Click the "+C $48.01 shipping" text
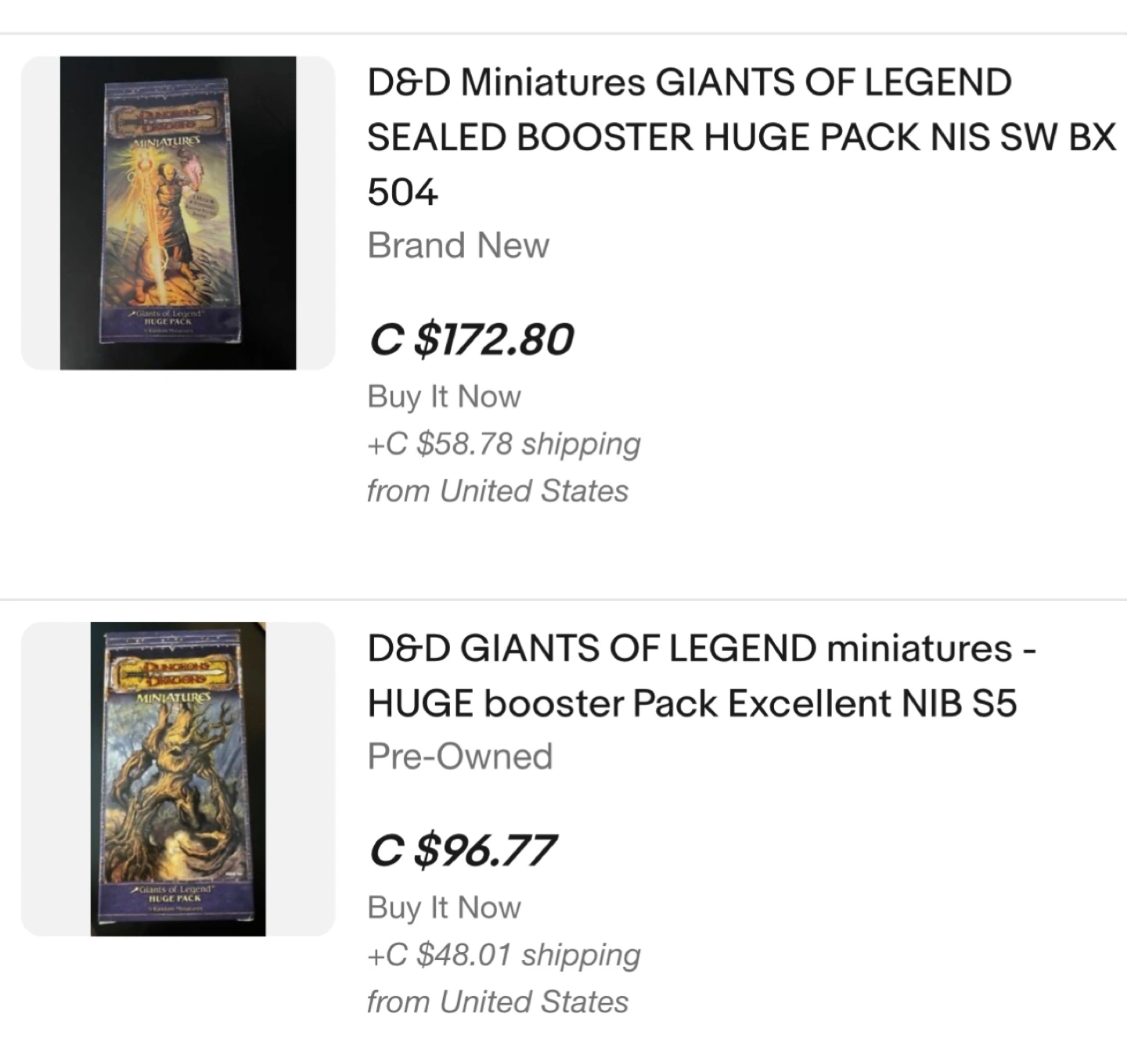 point(504,954)
